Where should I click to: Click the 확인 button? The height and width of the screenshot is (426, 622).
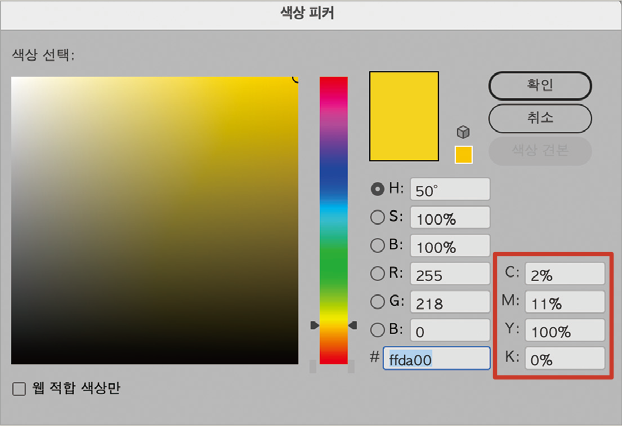coord(540,85)
